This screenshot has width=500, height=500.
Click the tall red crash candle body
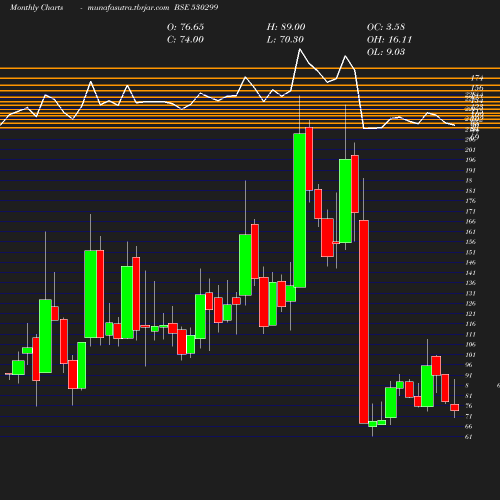(364, 322)
